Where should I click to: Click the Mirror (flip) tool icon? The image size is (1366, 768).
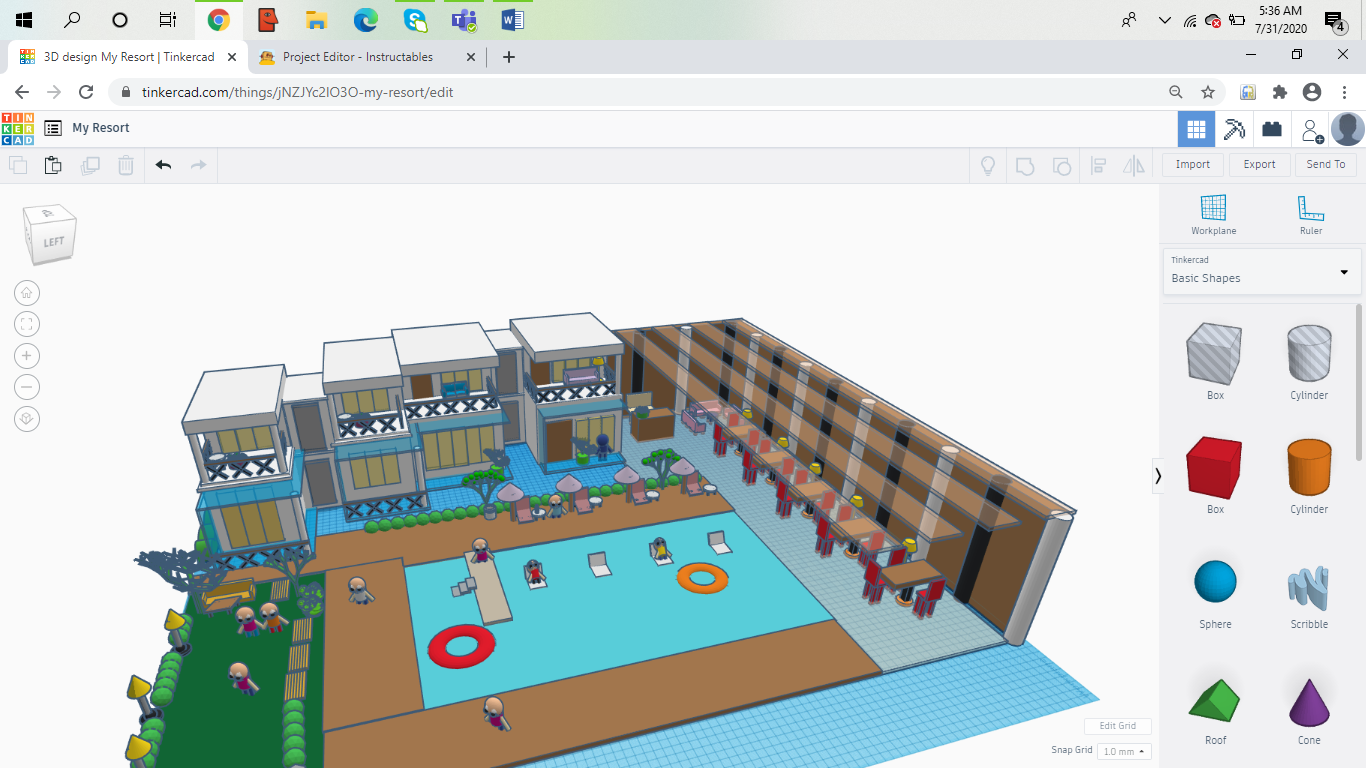pyautogui.click(x=1134, y=165)
